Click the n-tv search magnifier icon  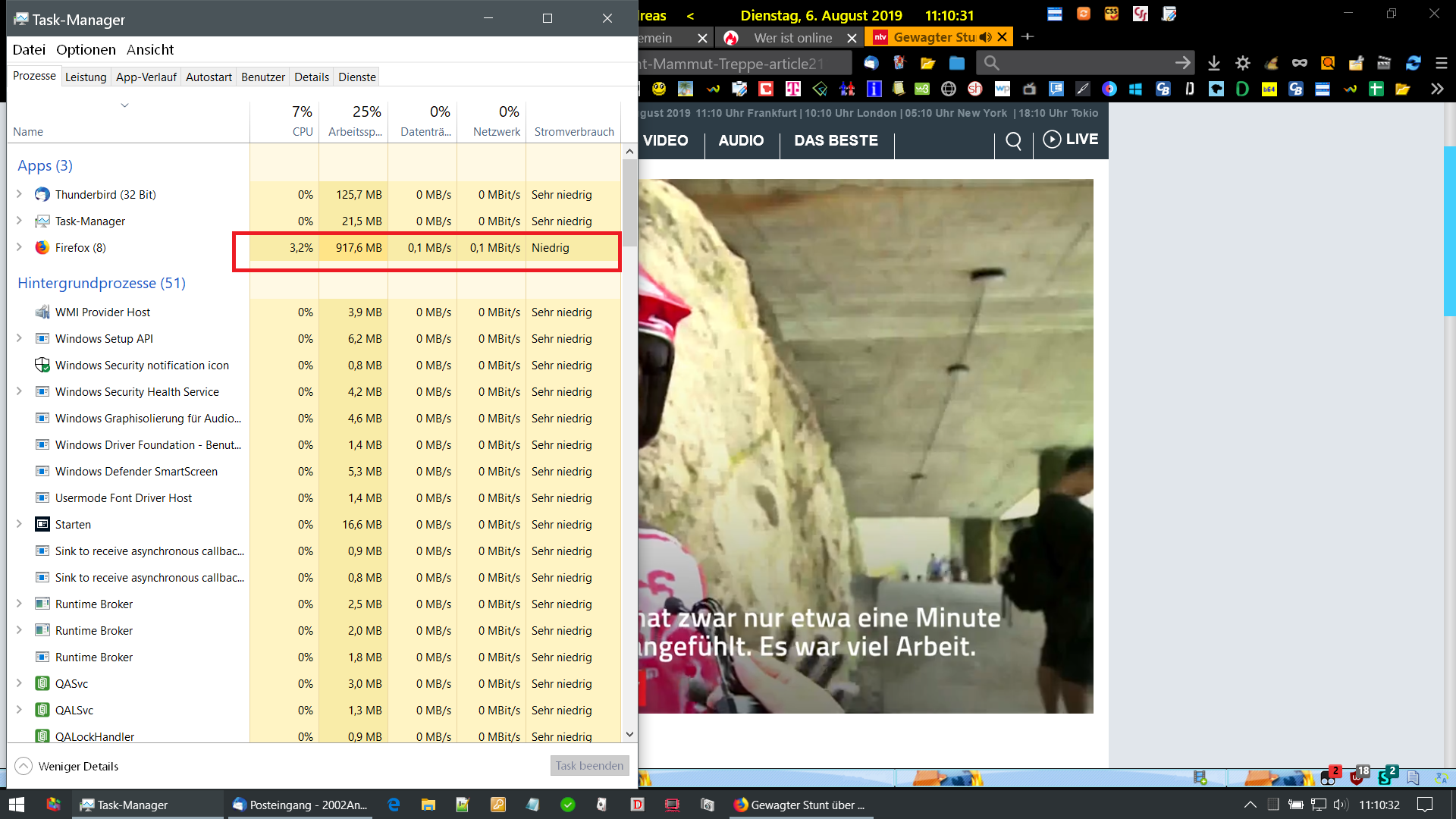coord(1013,141)
